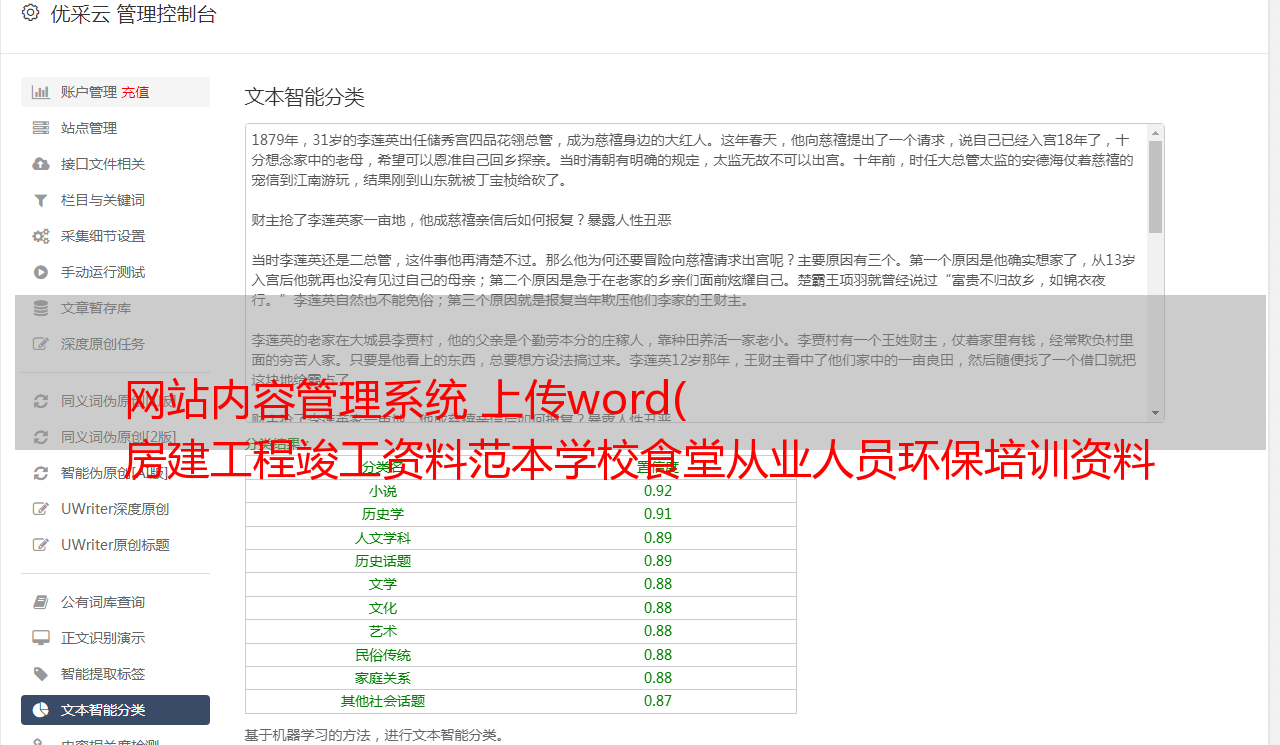Open 智能伪原创 sidebar entry

pos(115,473)
